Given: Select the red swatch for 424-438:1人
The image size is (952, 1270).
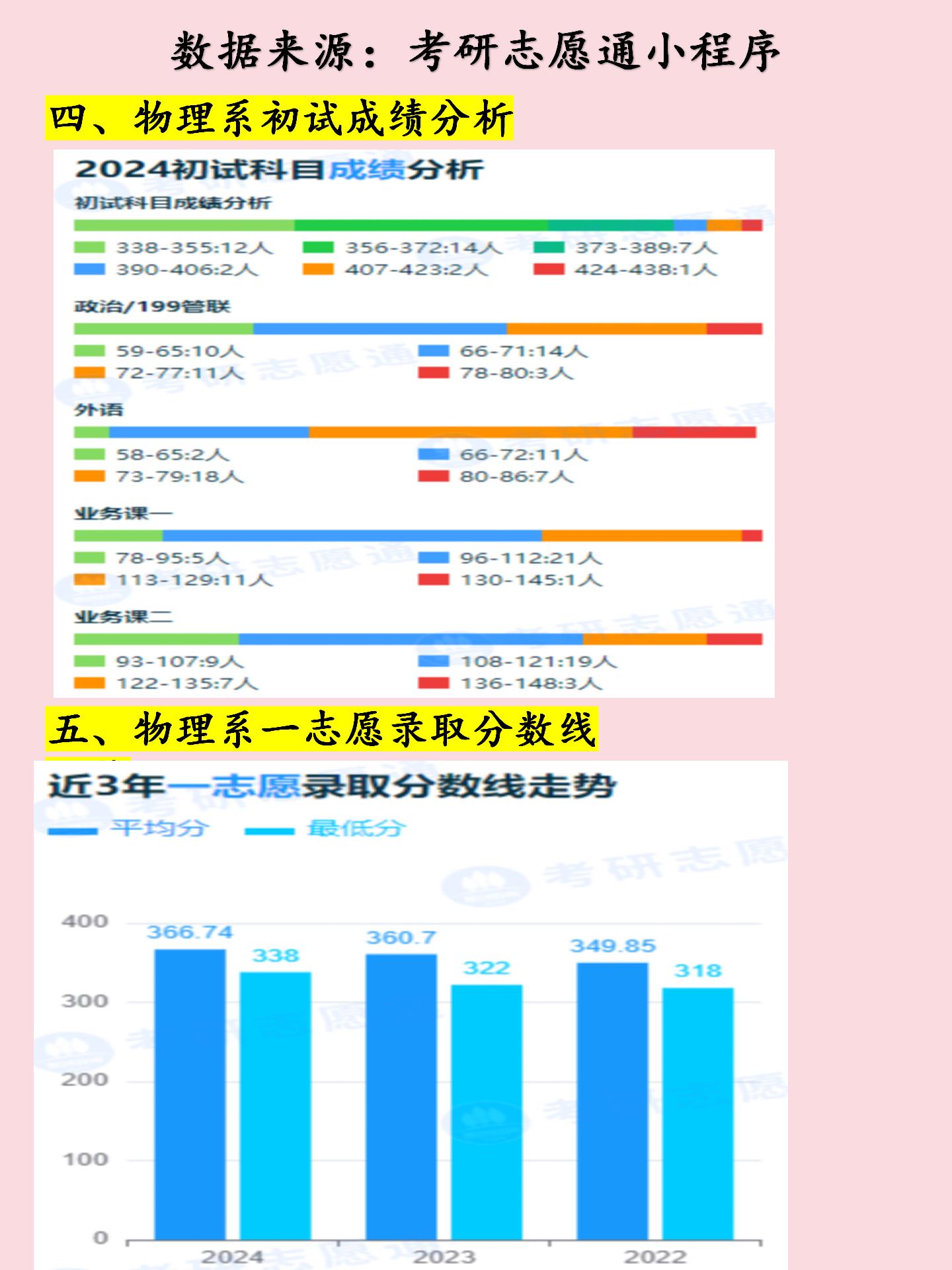Looking at the screenshot, I should (549, 270).
